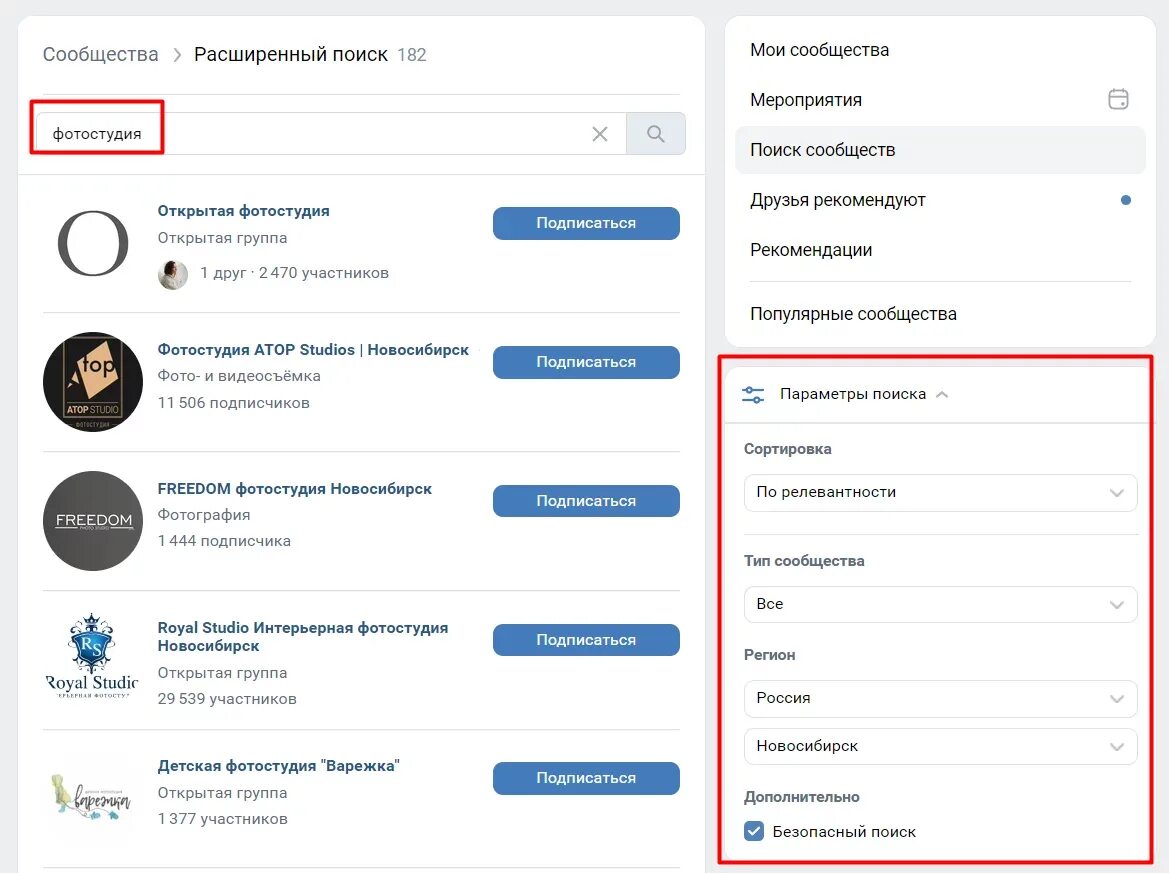The image size is (1169, 873).
Task: Open the Сообщества breadcrumb link
Action: [101, 54]
